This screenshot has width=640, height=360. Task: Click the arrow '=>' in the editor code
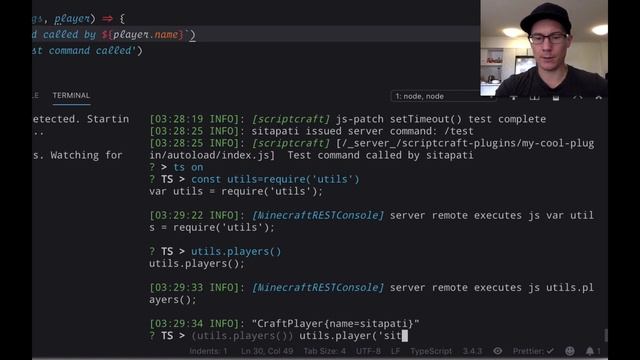point(107,19)
